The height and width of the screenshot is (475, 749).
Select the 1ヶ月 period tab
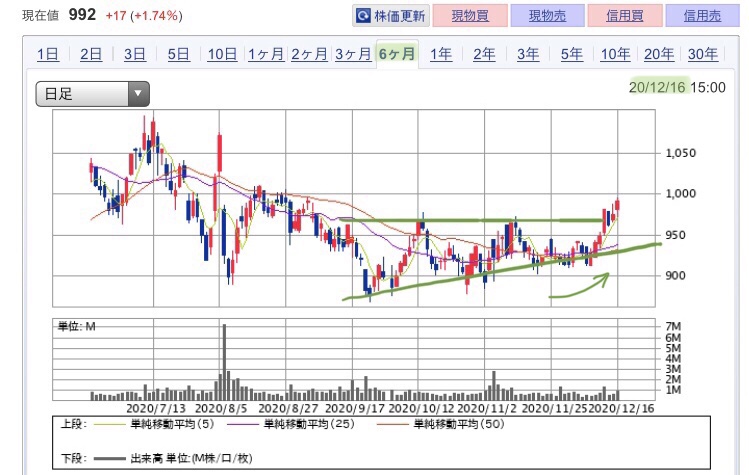click(266, 55)
